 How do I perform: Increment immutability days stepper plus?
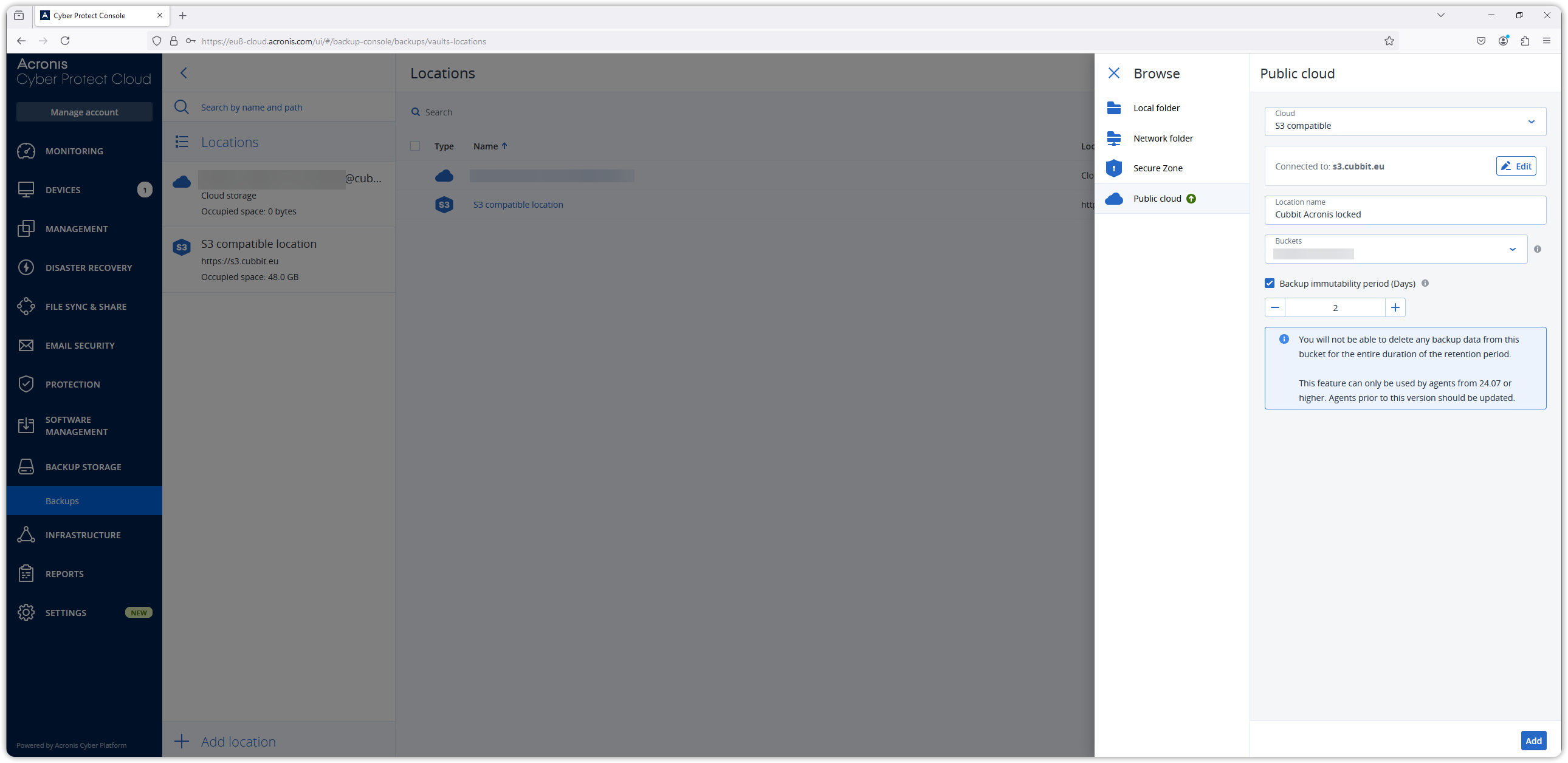[1395, 307]
